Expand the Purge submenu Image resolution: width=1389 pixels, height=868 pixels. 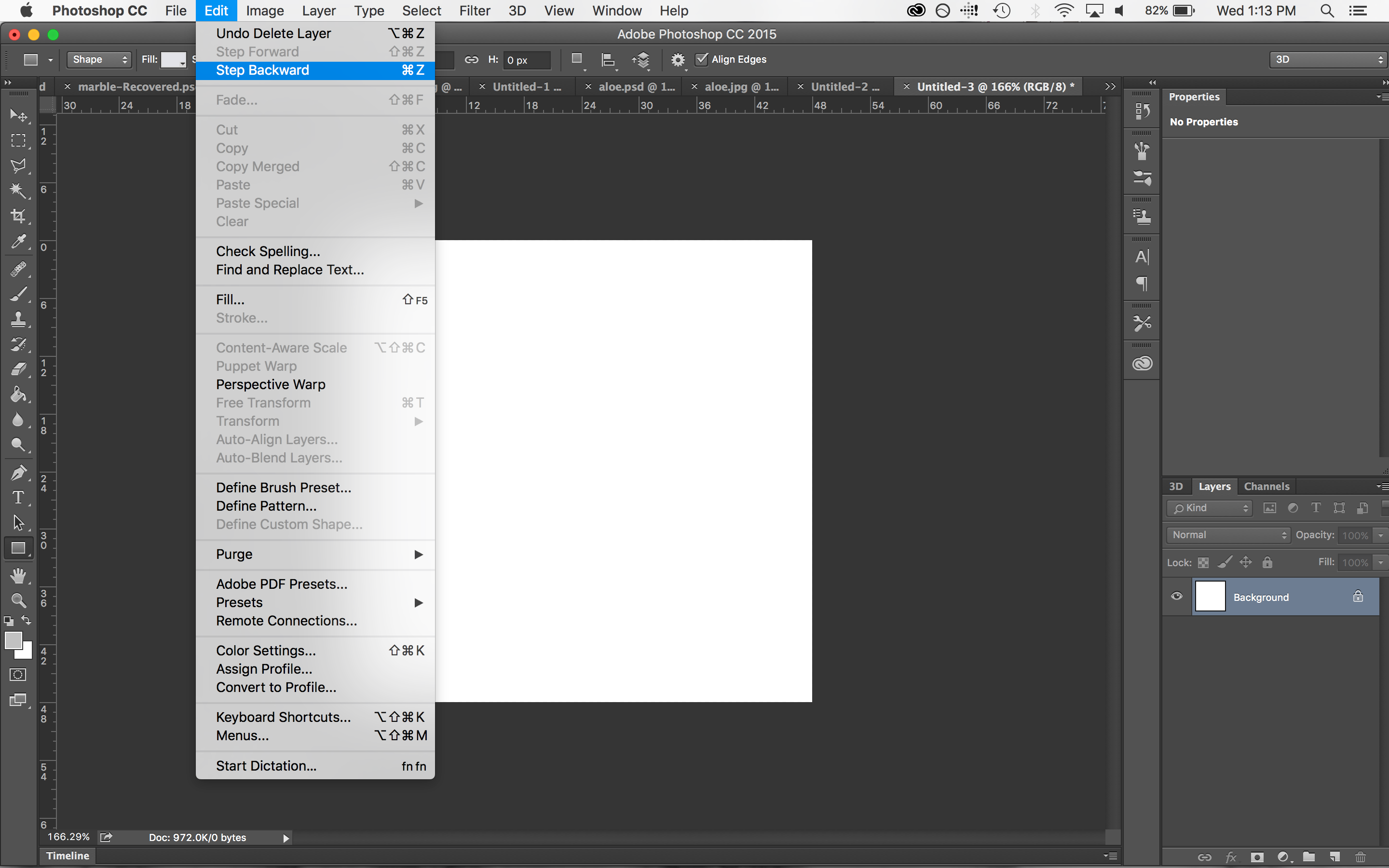click(315, 554)
